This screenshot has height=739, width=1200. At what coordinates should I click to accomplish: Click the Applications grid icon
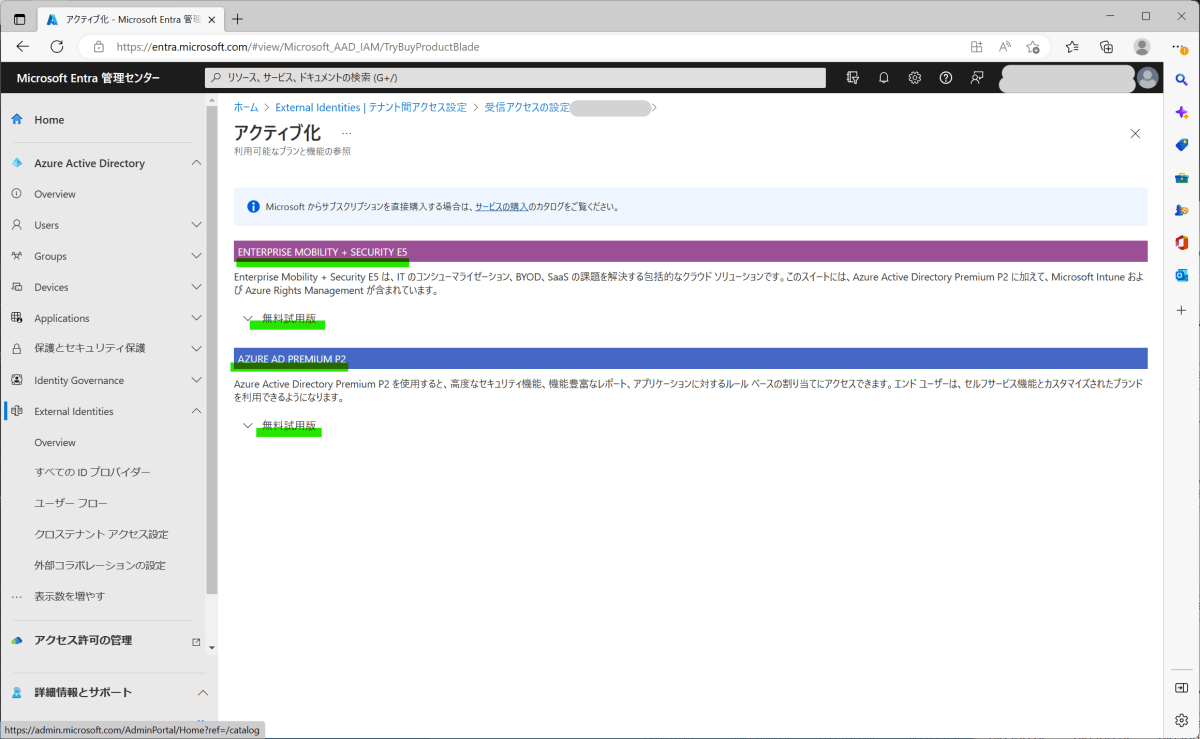pyautogui.click(x=16, y=318)
